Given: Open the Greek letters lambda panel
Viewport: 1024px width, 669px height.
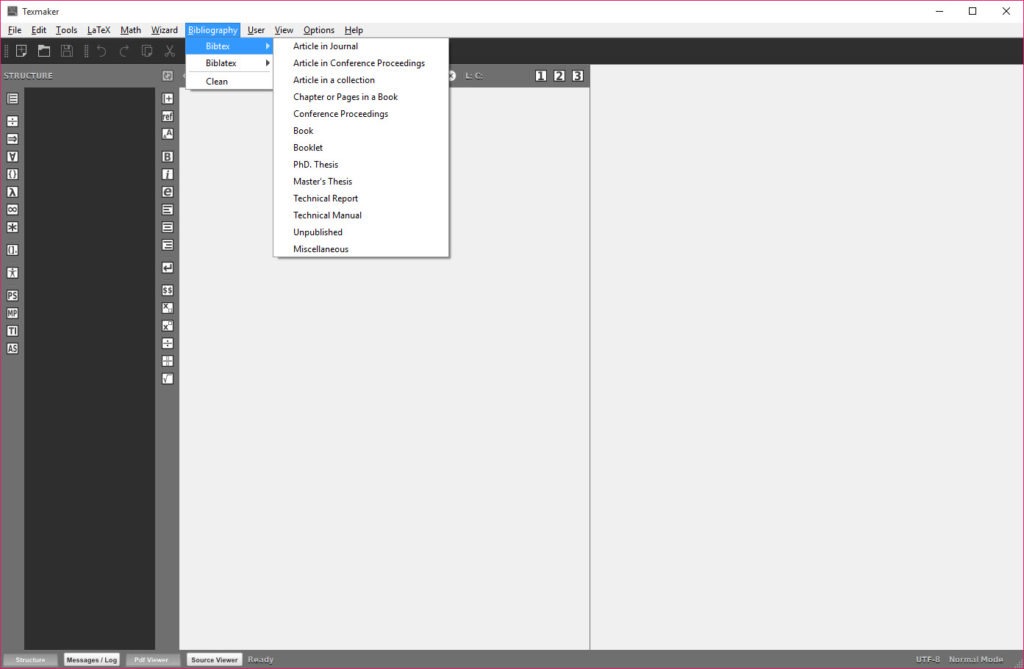Looking at the screenshot, I should 12,192.
